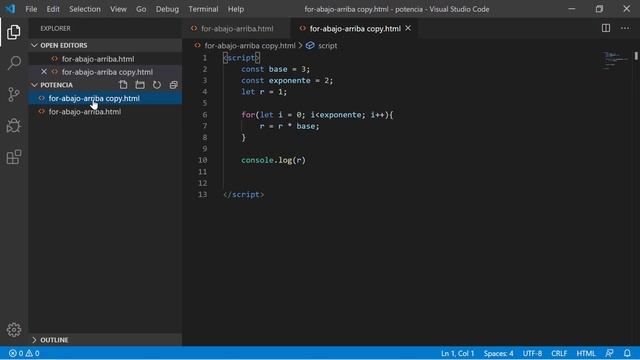Screen dimensions: 640x360
Task: Open the Terminal menu
Action: [203, 9]
